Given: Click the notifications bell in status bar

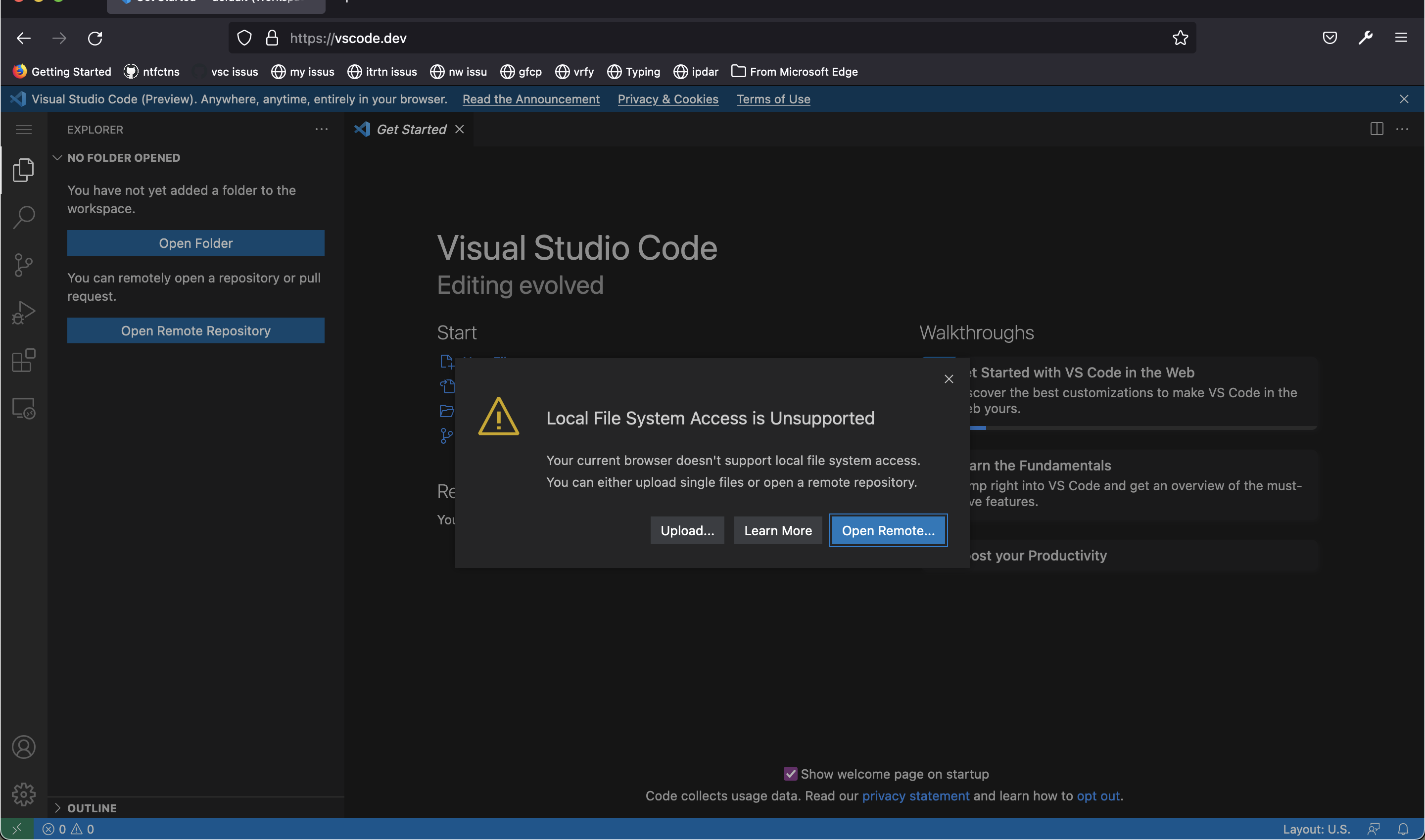Looking at the screenshot, I should click(1402, 829).
